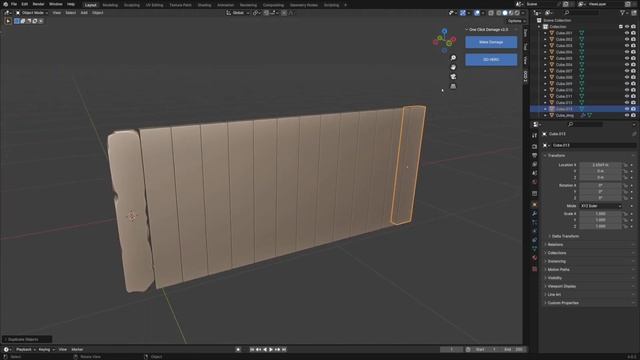Open the File menu
Viewport: 640px width, 360px height.
(x=14, y=4)
